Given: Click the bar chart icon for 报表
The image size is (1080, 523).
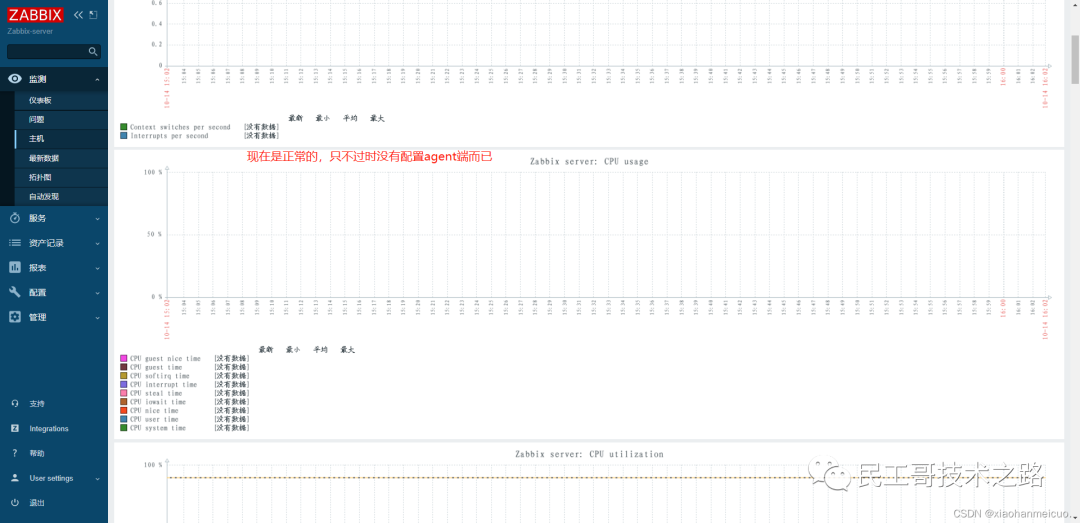Looking at the screenshot, I should [x=15, y=267].
